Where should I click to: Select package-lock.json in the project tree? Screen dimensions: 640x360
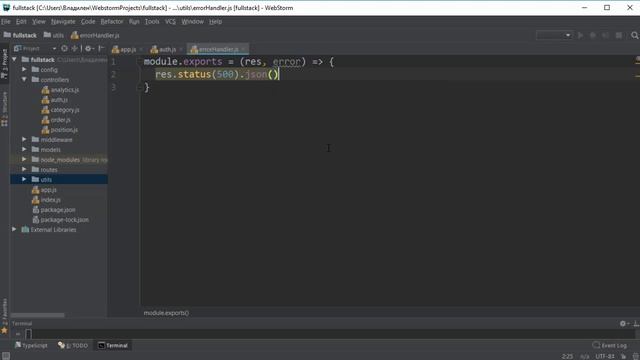click(x=60, y=220)
